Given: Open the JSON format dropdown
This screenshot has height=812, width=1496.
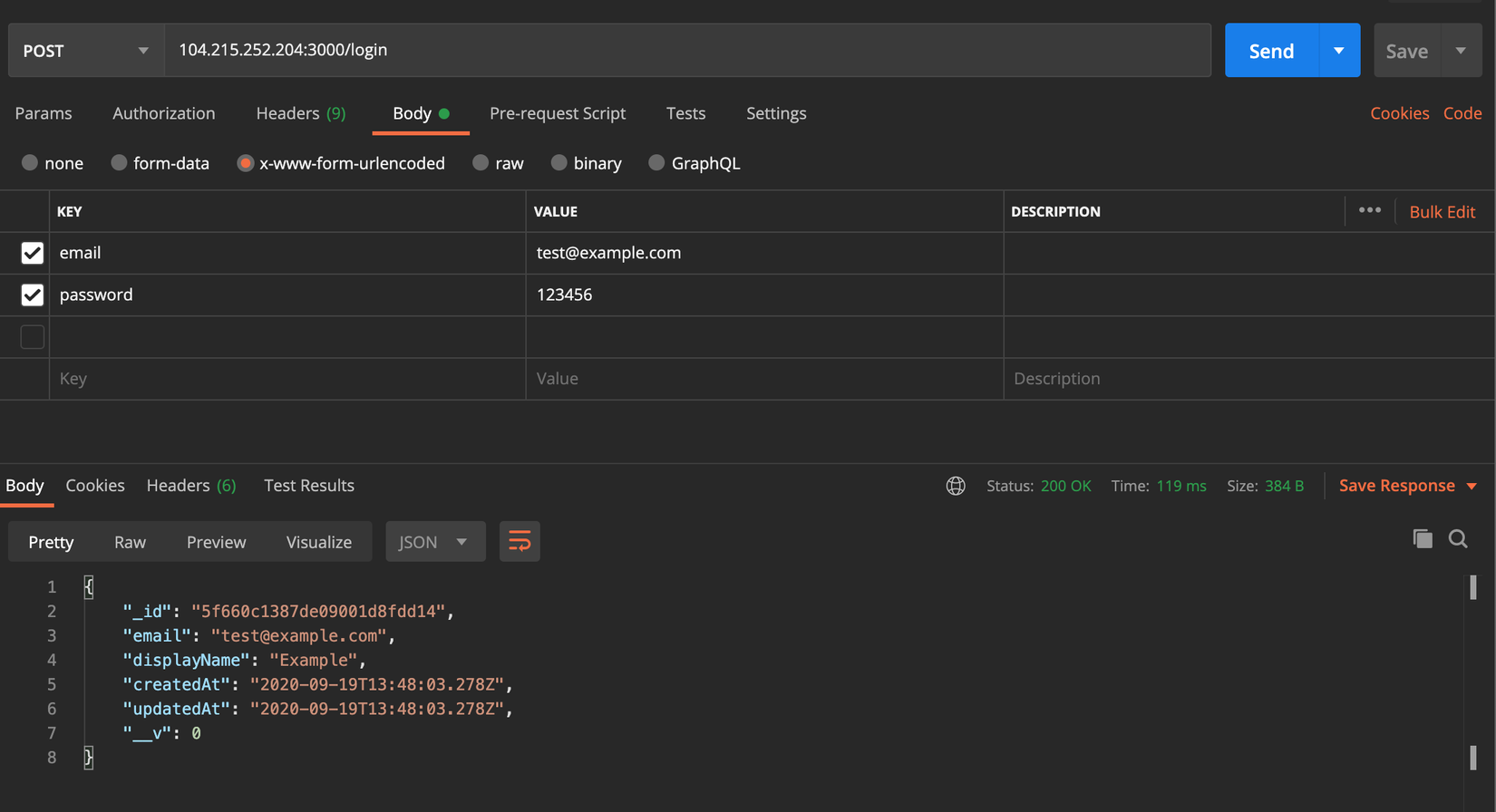Looking at the screenshot, I should [434, 542].
